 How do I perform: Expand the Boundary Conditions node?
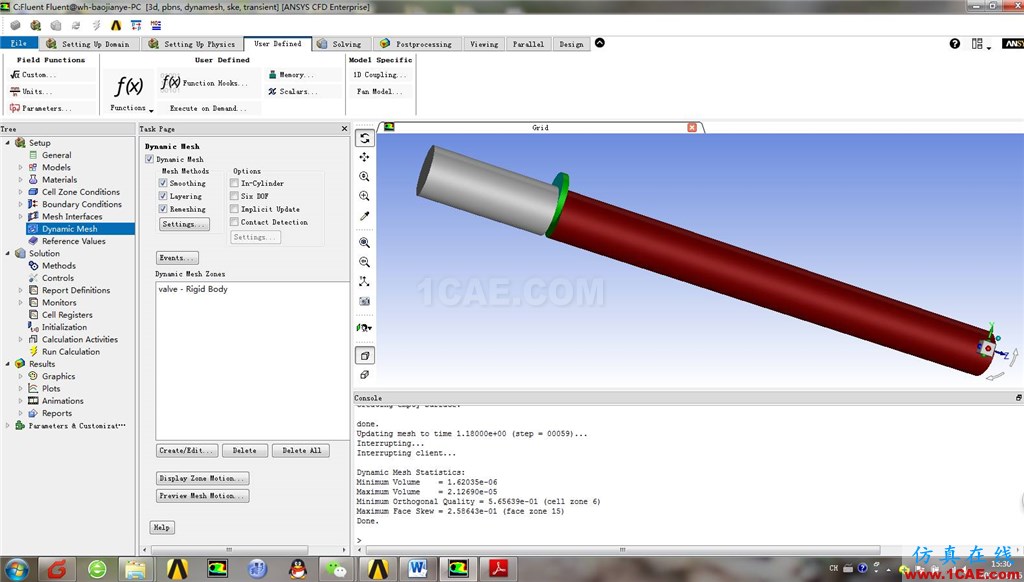click(20, 204)
